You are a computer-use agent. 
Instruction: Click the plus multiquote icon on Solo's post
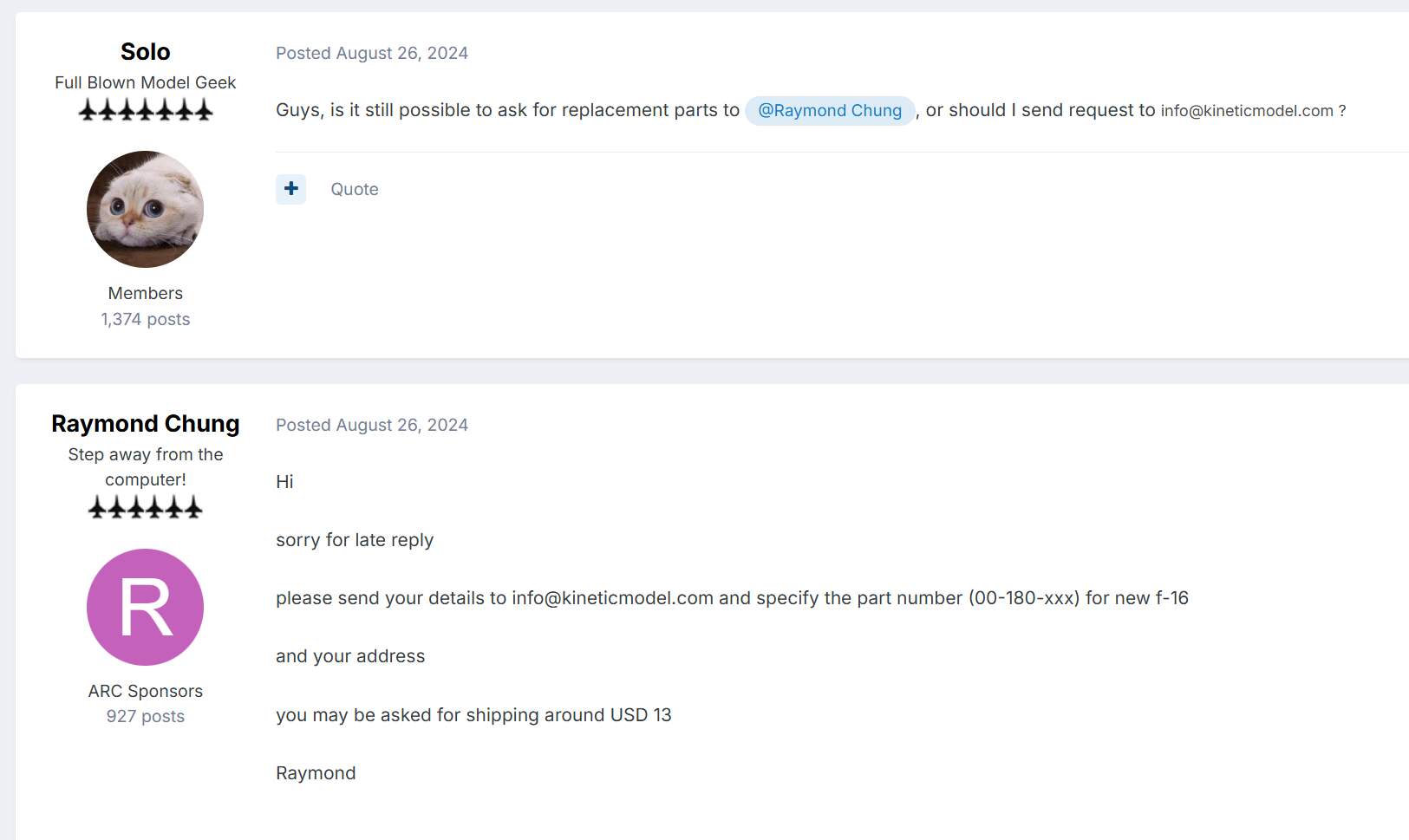(291, 189)
